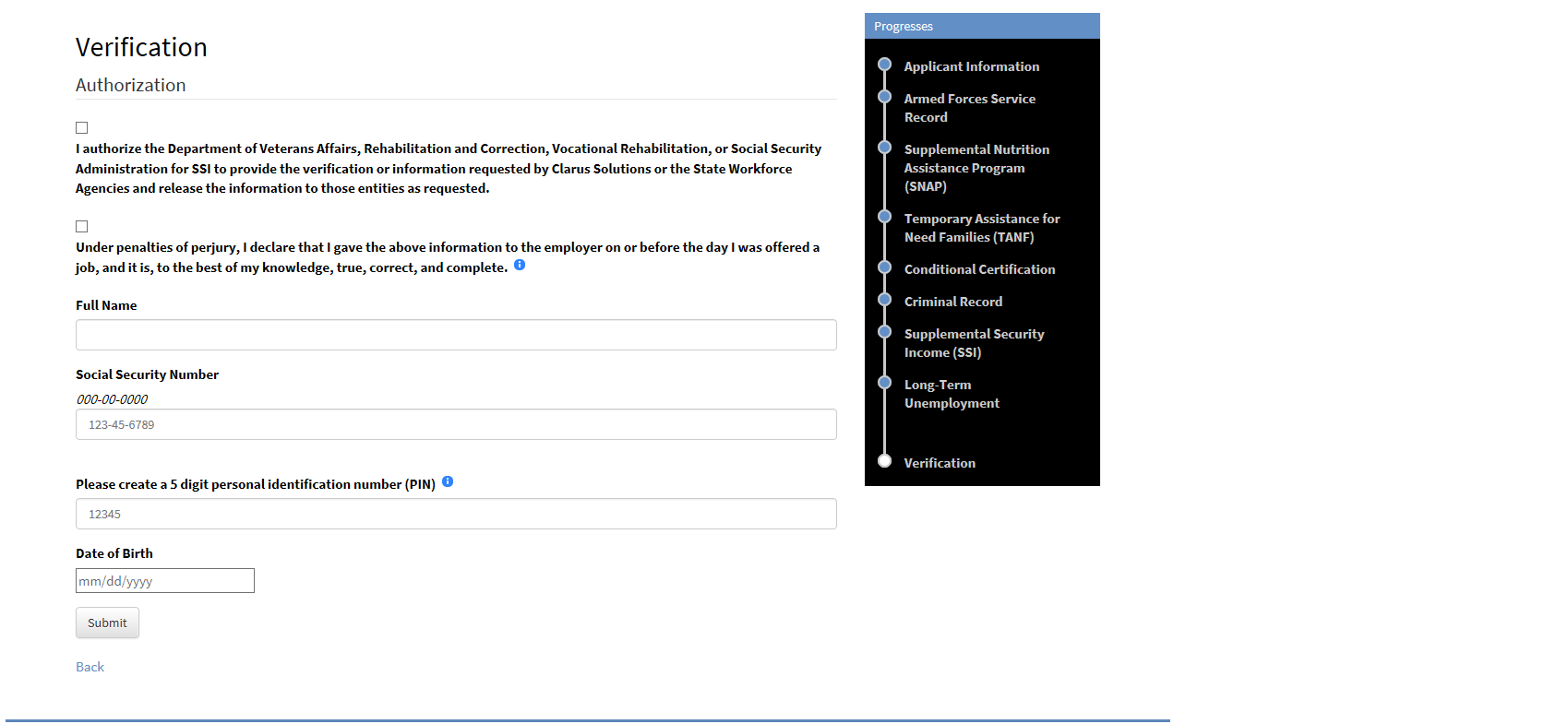
Task: Check the agency authorization checkbox
Action: coord(81,127)
